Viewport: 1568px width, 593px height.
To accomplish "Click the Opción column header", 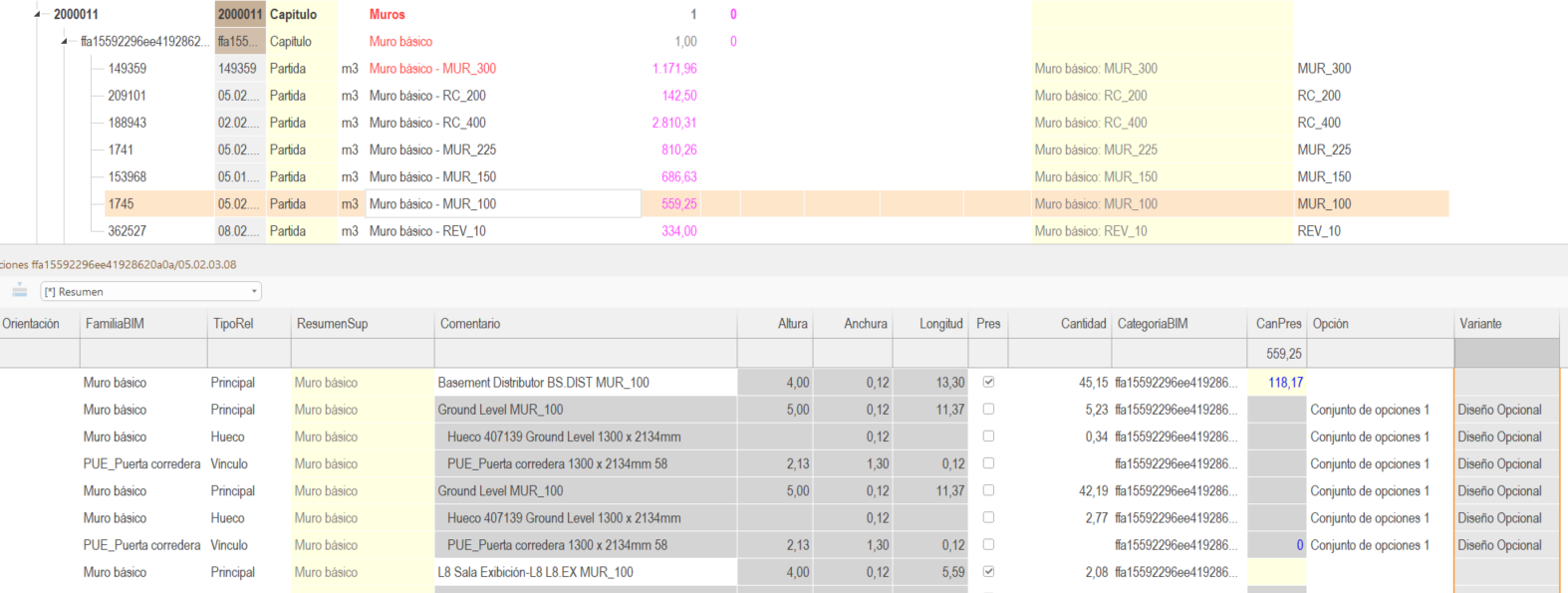I will click(x=1381, y=324).
